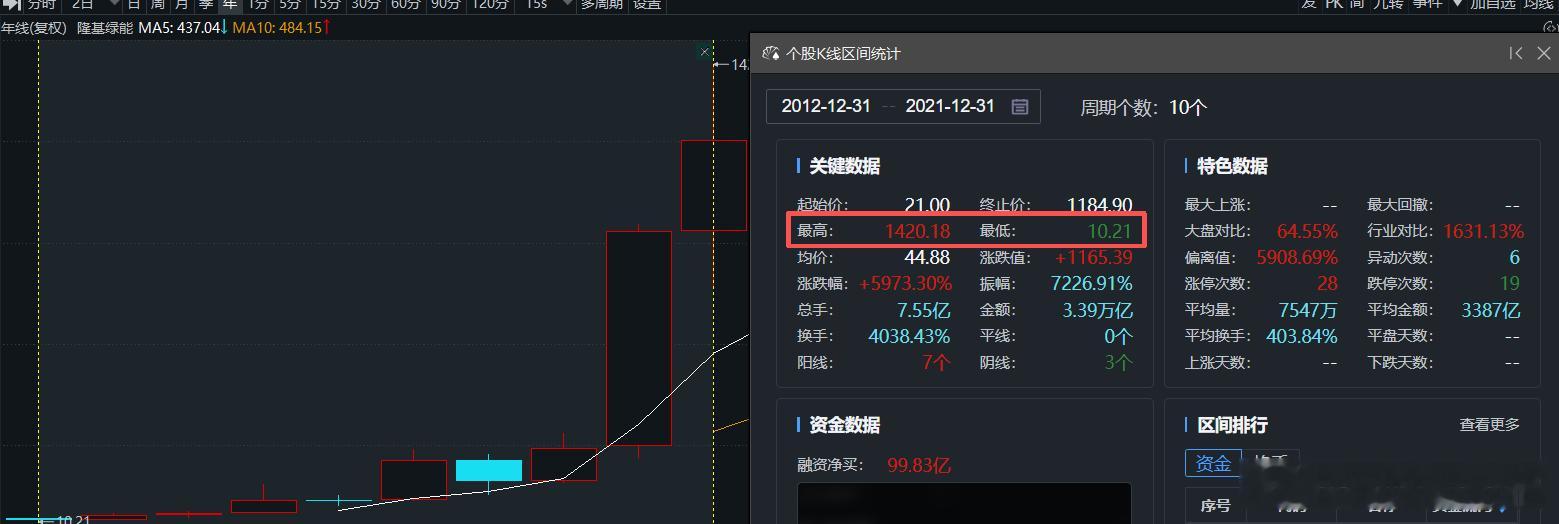Click the 换手 value 4038.43%
The width and height of the screenshot is (1559, 524).
[909, 336]
